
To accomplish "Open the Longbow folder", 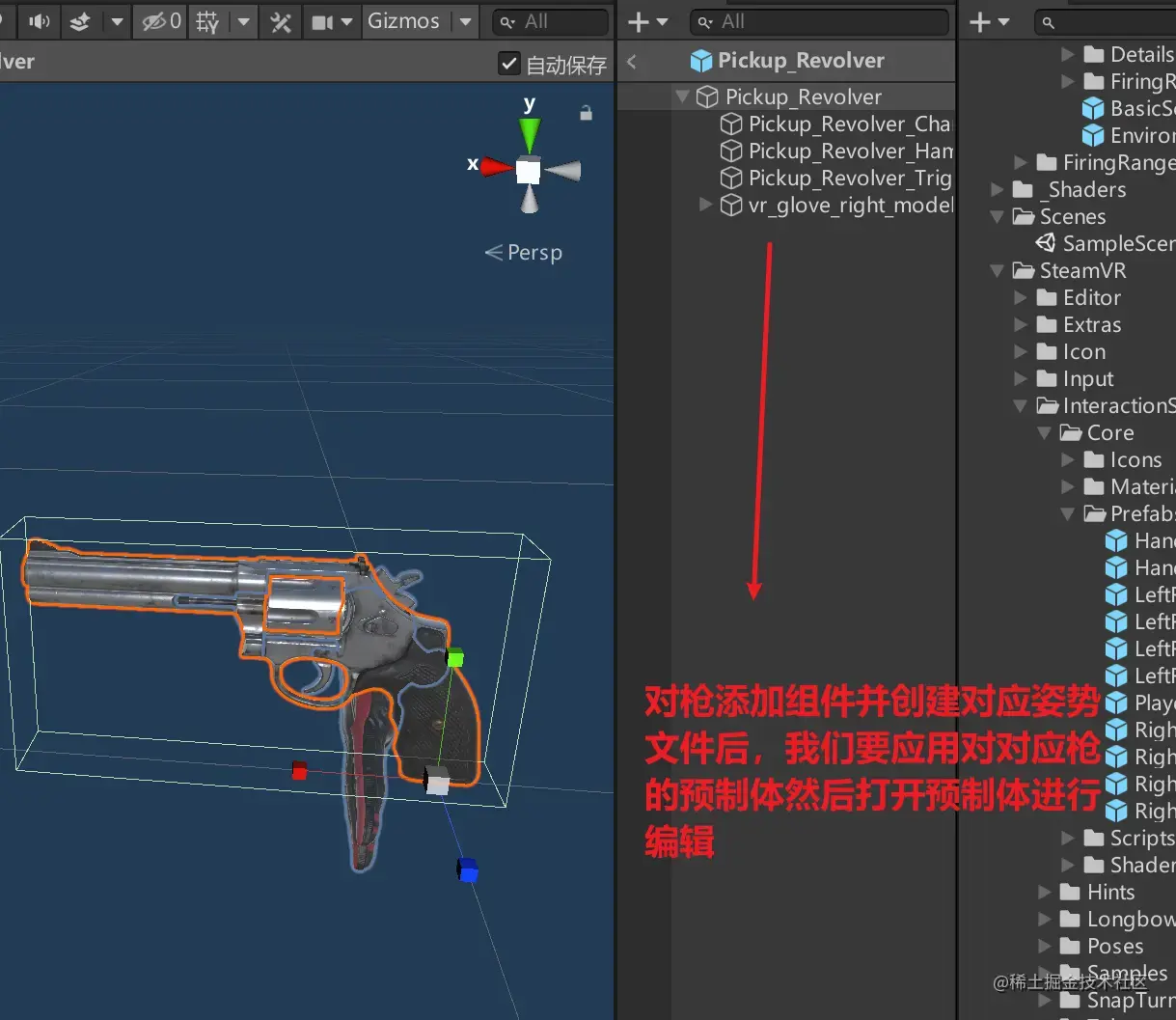I will (1131, 919).
